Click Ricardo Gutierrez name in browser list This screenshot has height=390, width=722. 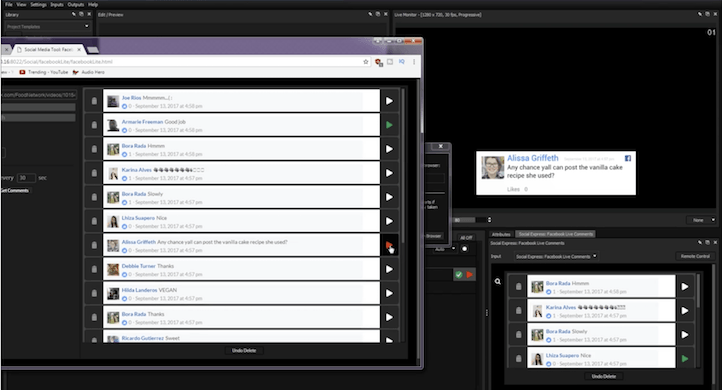(142, 338)
